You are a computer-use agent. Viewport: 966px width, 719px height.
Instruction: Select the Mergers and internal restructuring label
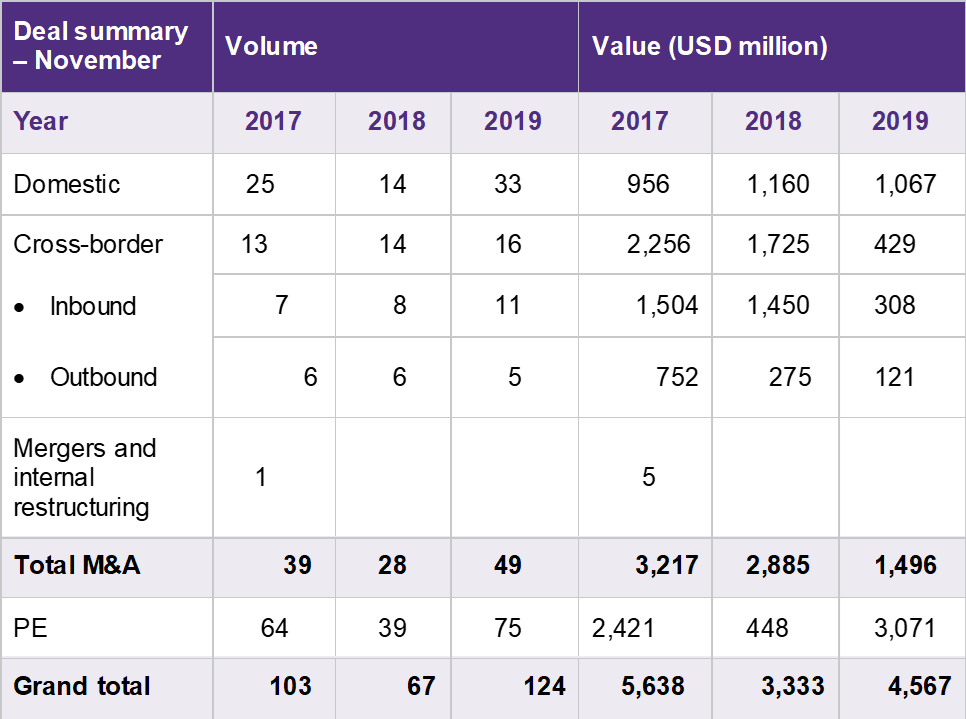pos(85,477)
